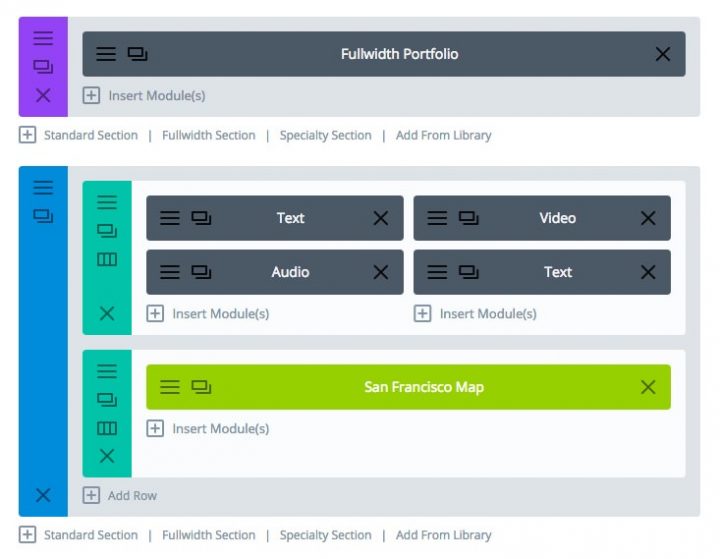Add Fullwidth Section at page bottom

click(x=208, y=535)
